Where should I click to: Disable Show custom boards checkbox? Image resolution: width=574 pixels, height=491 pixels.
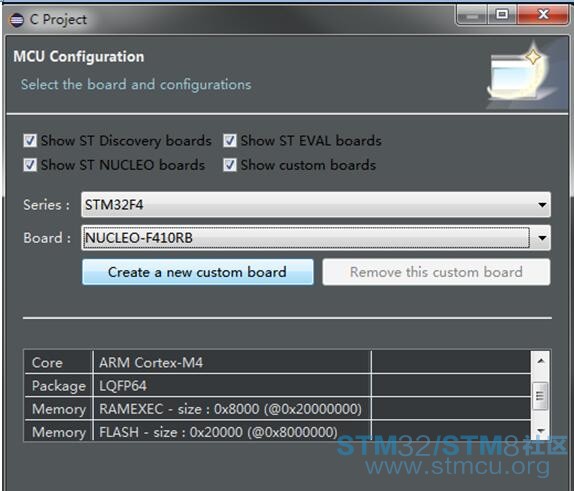[x=230, y=165]
